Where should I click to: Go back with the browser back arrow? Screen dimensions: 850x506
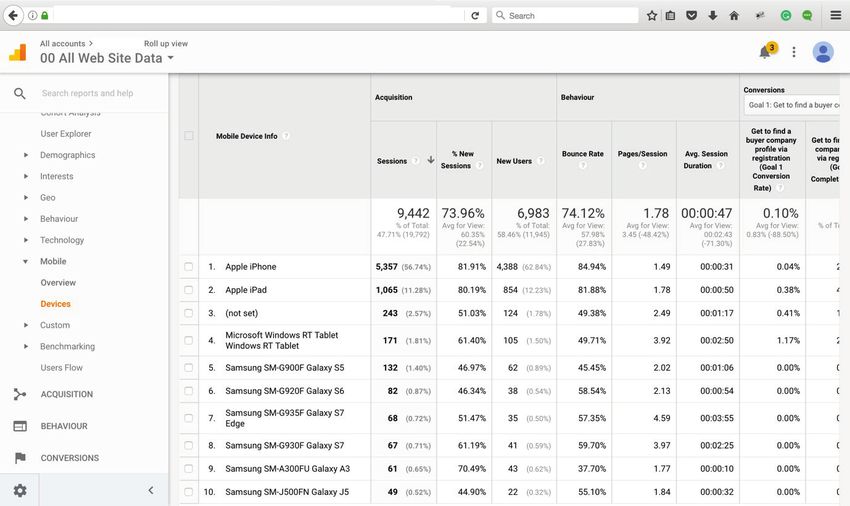(x=12, y=15)
